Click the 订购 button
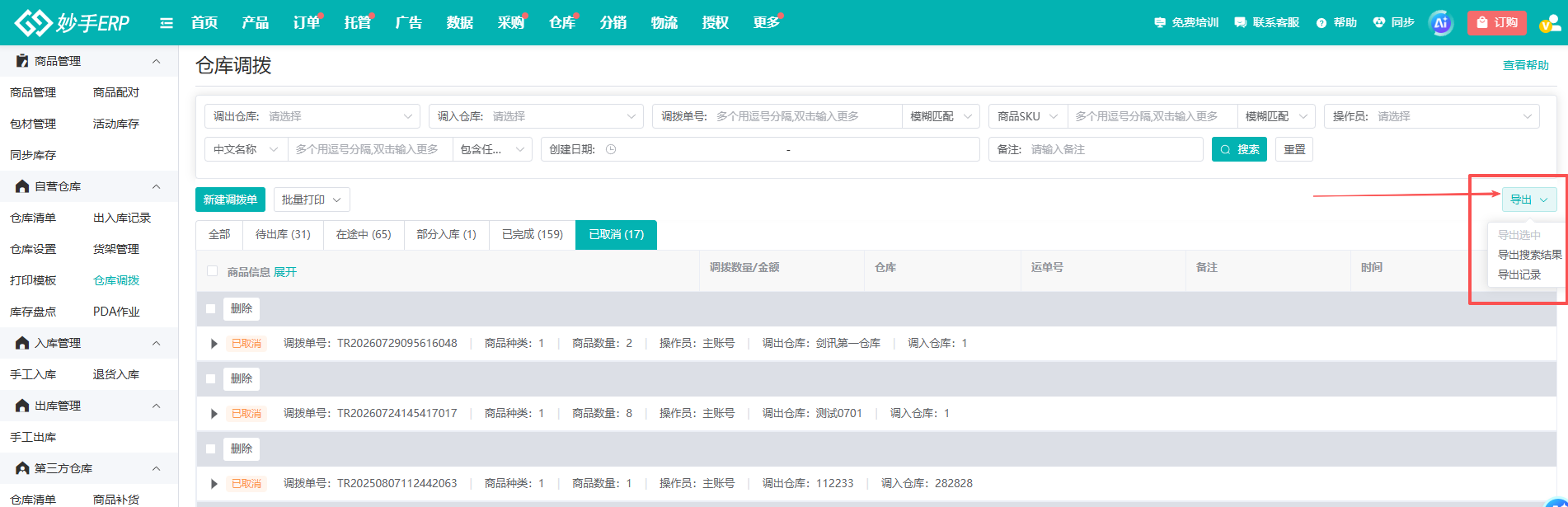The width and height of the screenshot is (1568, 507). coord(1497,22)
